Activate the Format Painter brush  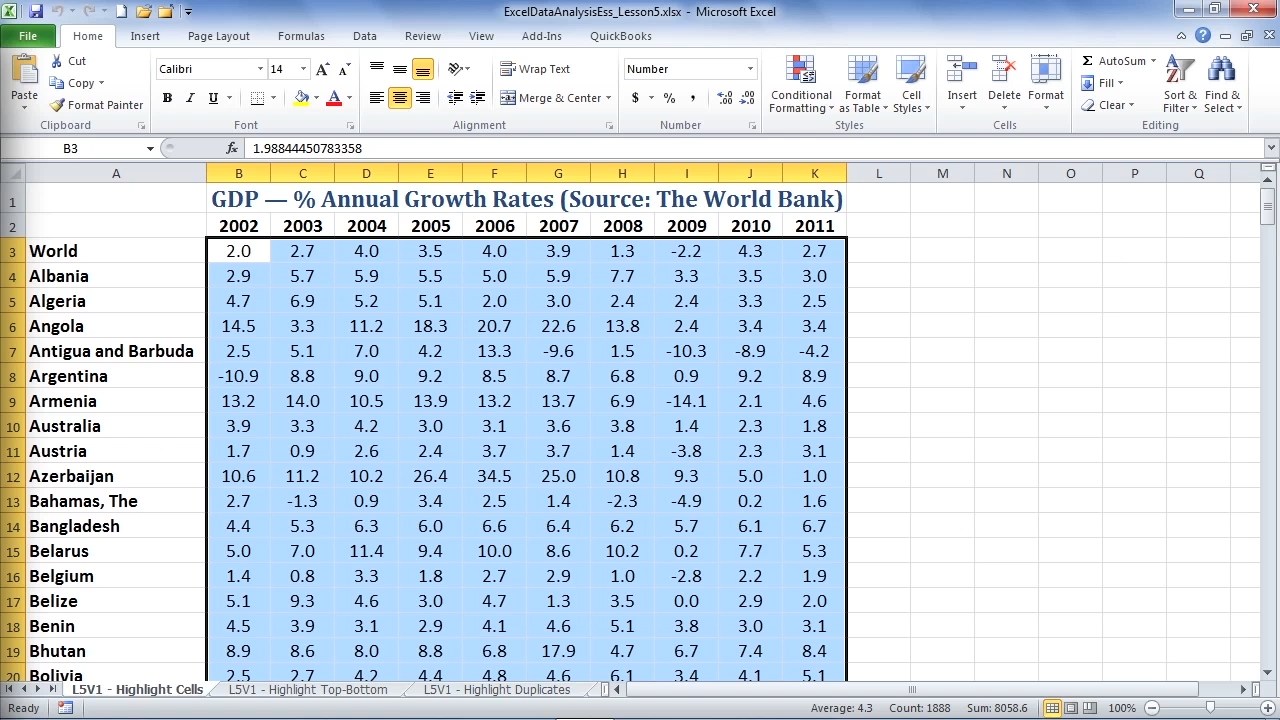(x=96, y=105)
